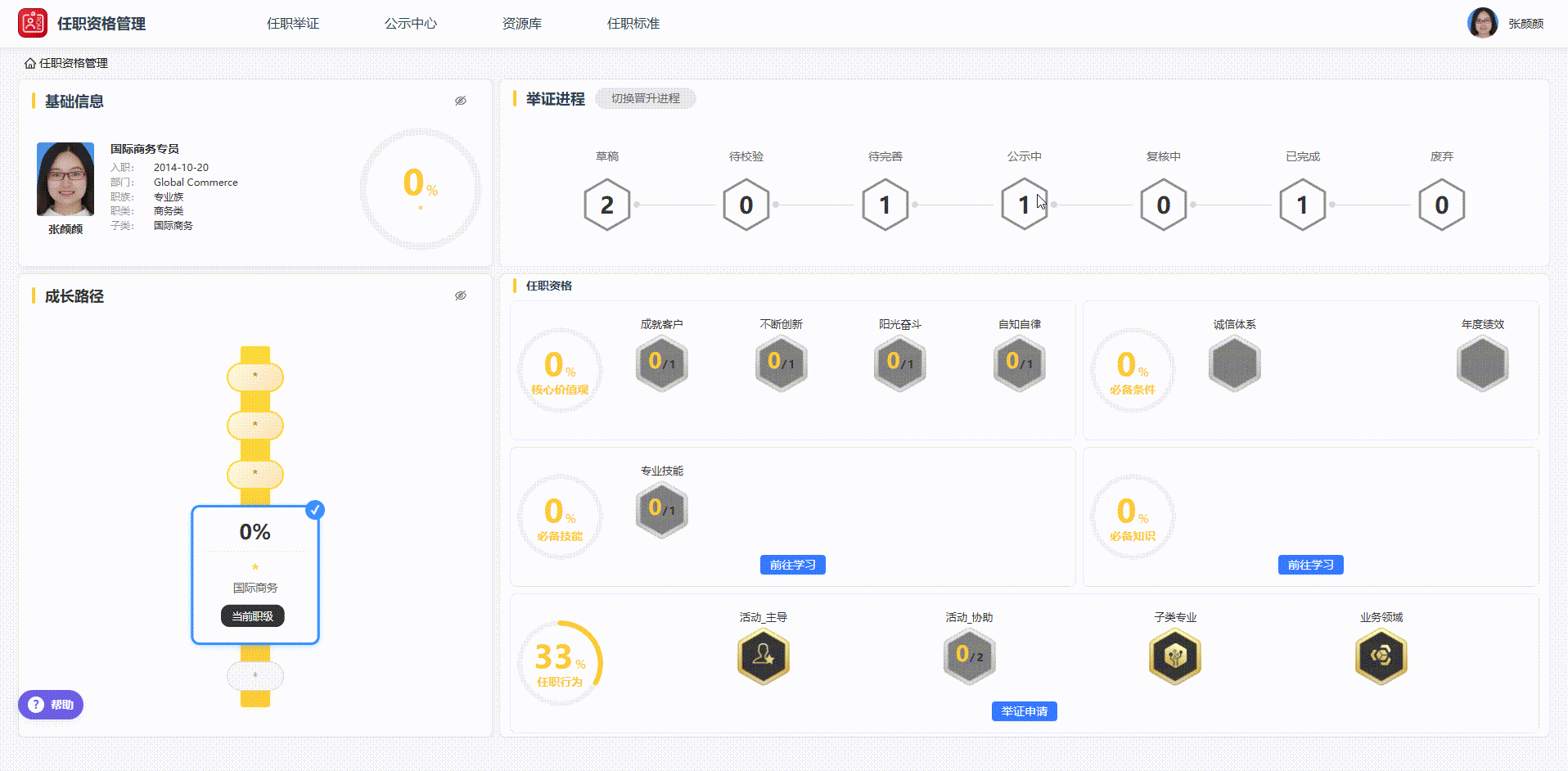
Task: Switch to the 公示中心 tab
Action: (410, 24)
